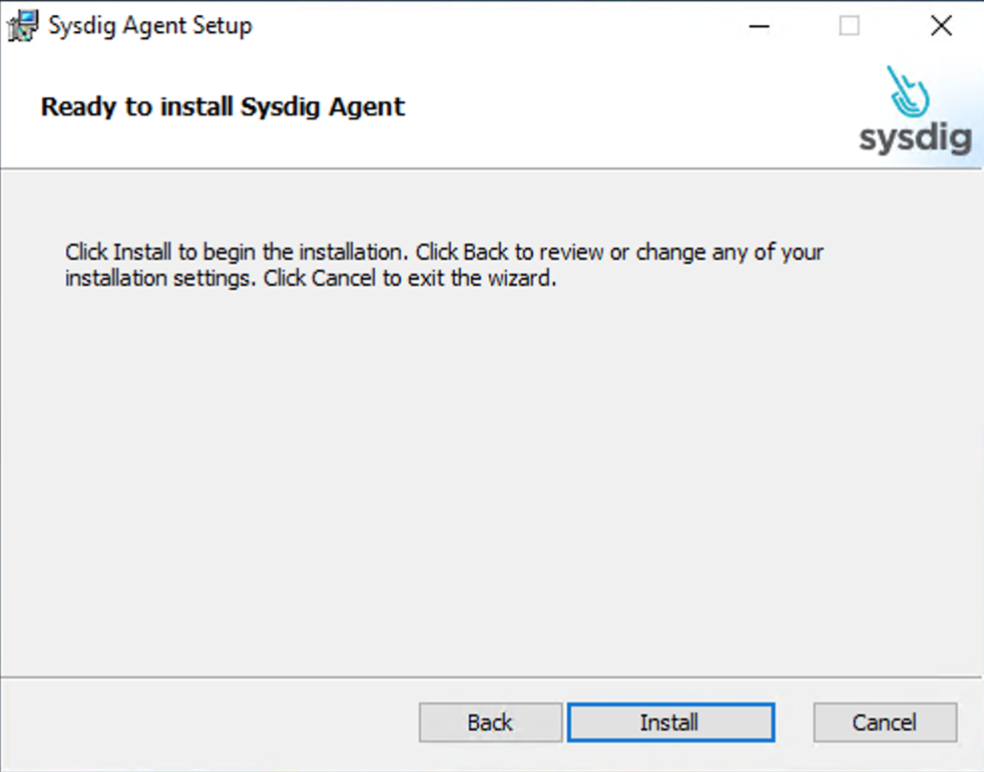Click the maximize button on the title bar
The height and width of the screenshot is (772, 984).
(849, 26)
